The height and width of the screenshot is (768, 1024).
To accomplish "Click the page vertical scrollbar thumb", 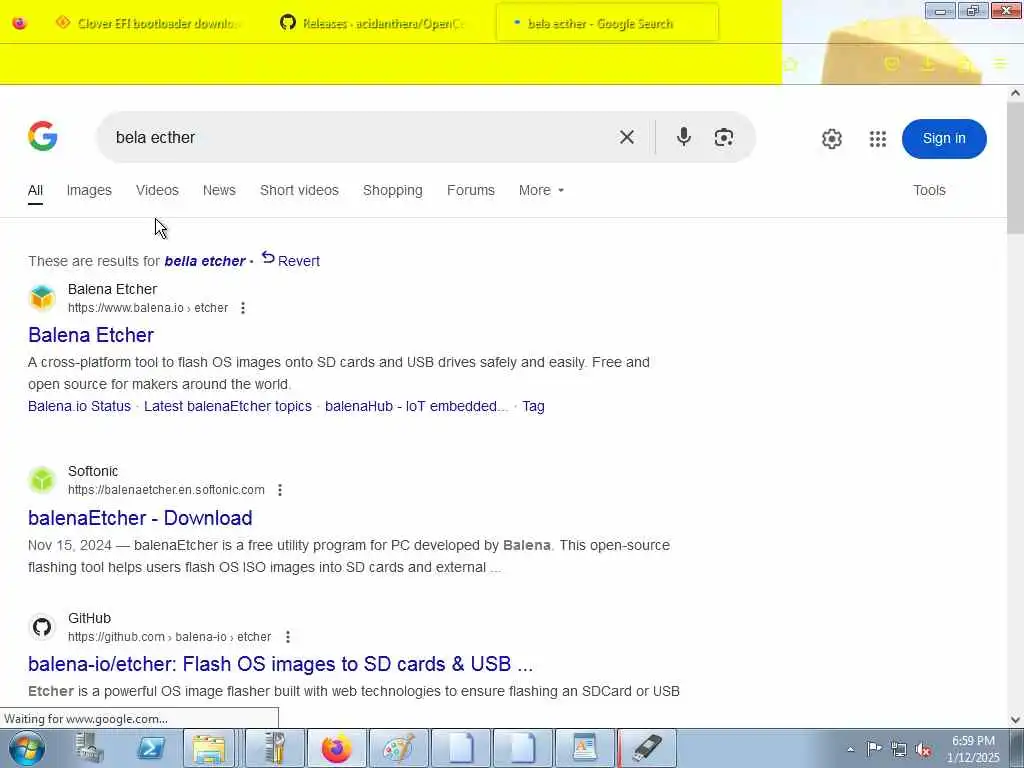I will (1015, 167).
